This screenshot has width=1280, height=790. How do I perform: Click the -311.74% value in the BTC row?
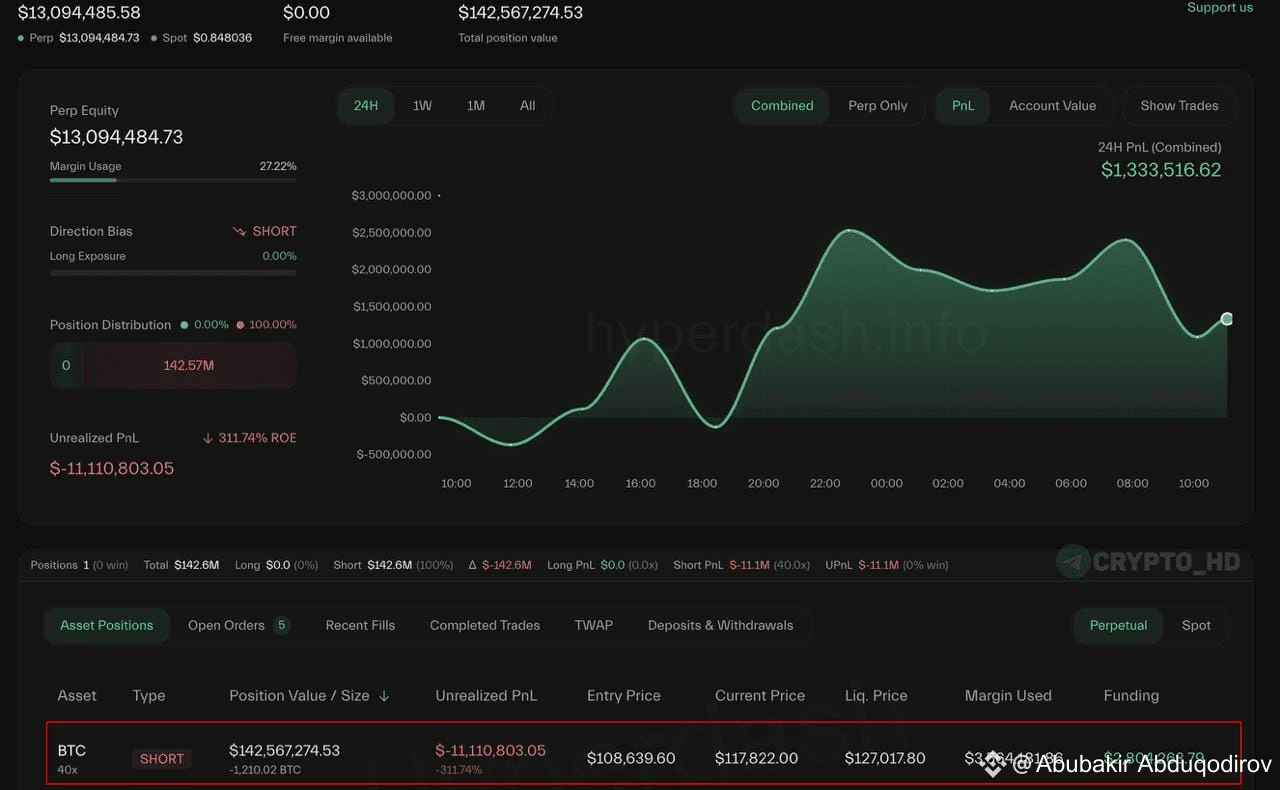(x=459, y=770)
